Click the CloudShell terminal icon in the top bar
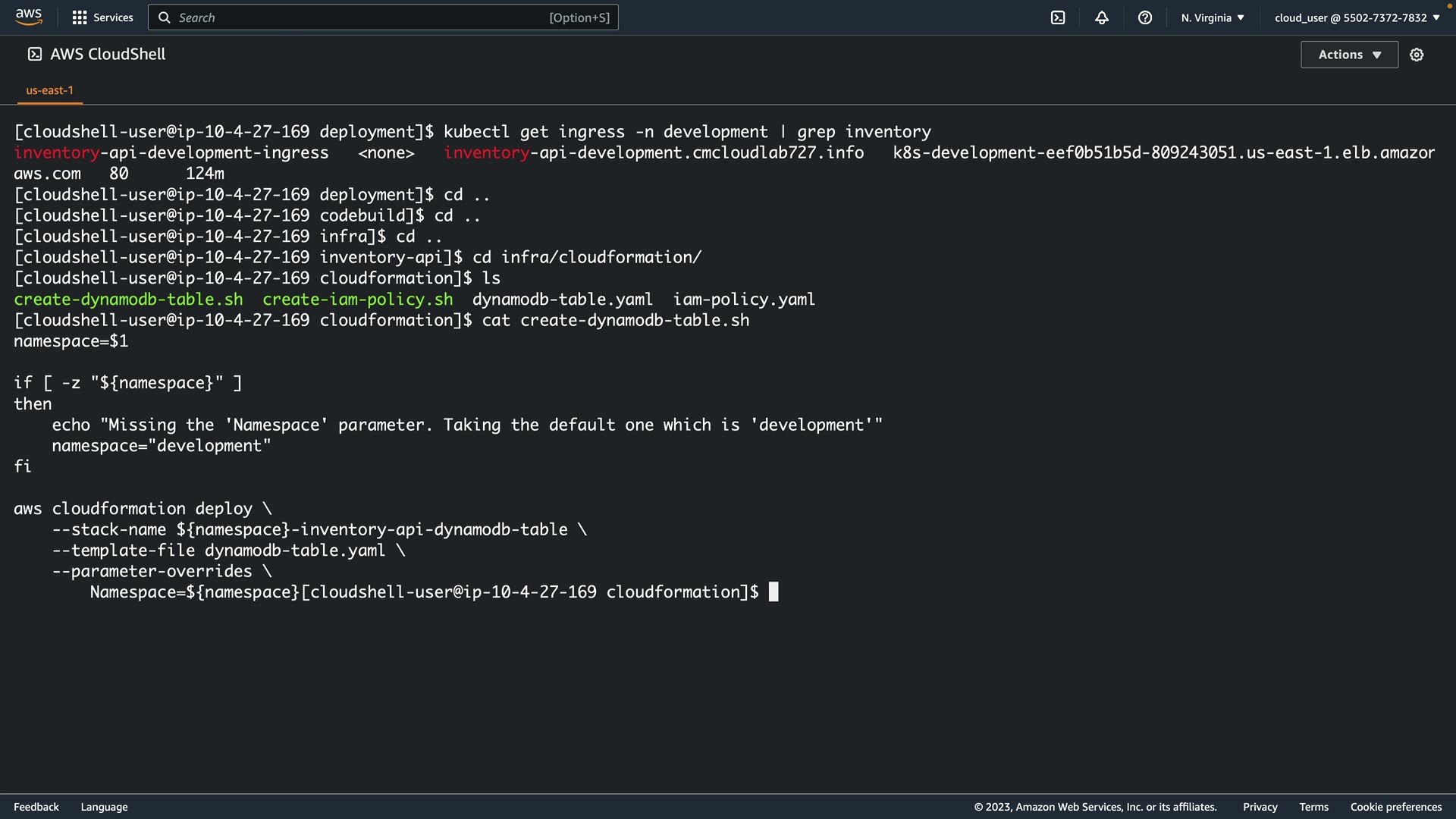 1058,17
